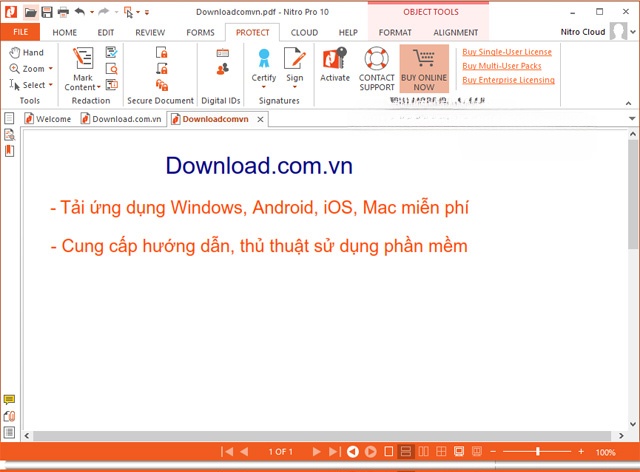Go to the first page
The height and width of the screenshot is (472, 640).
pyautogui.click(x=227, y=452)
